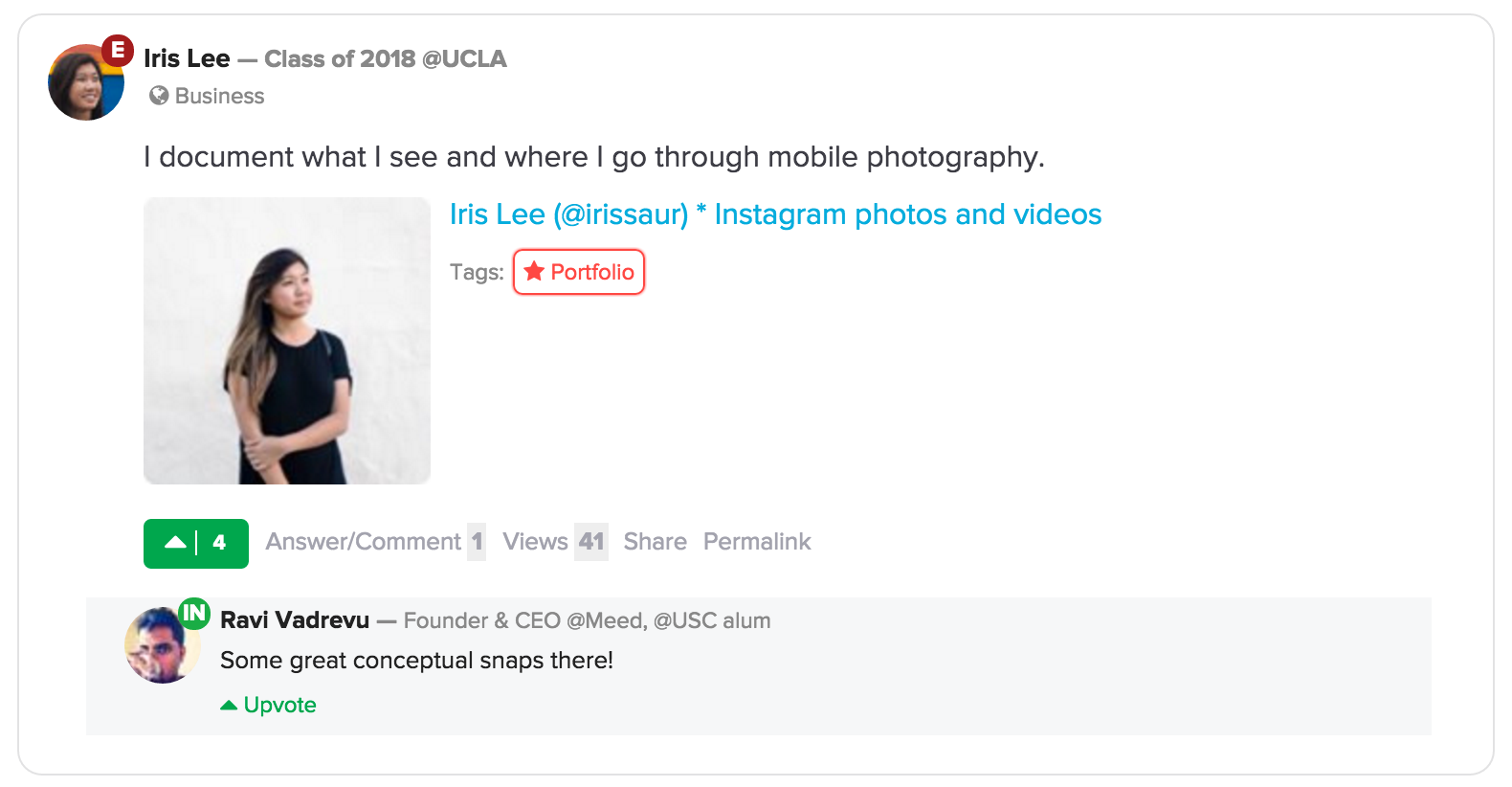Click the white upvote arrow in green button

click(x=175, y=543)
